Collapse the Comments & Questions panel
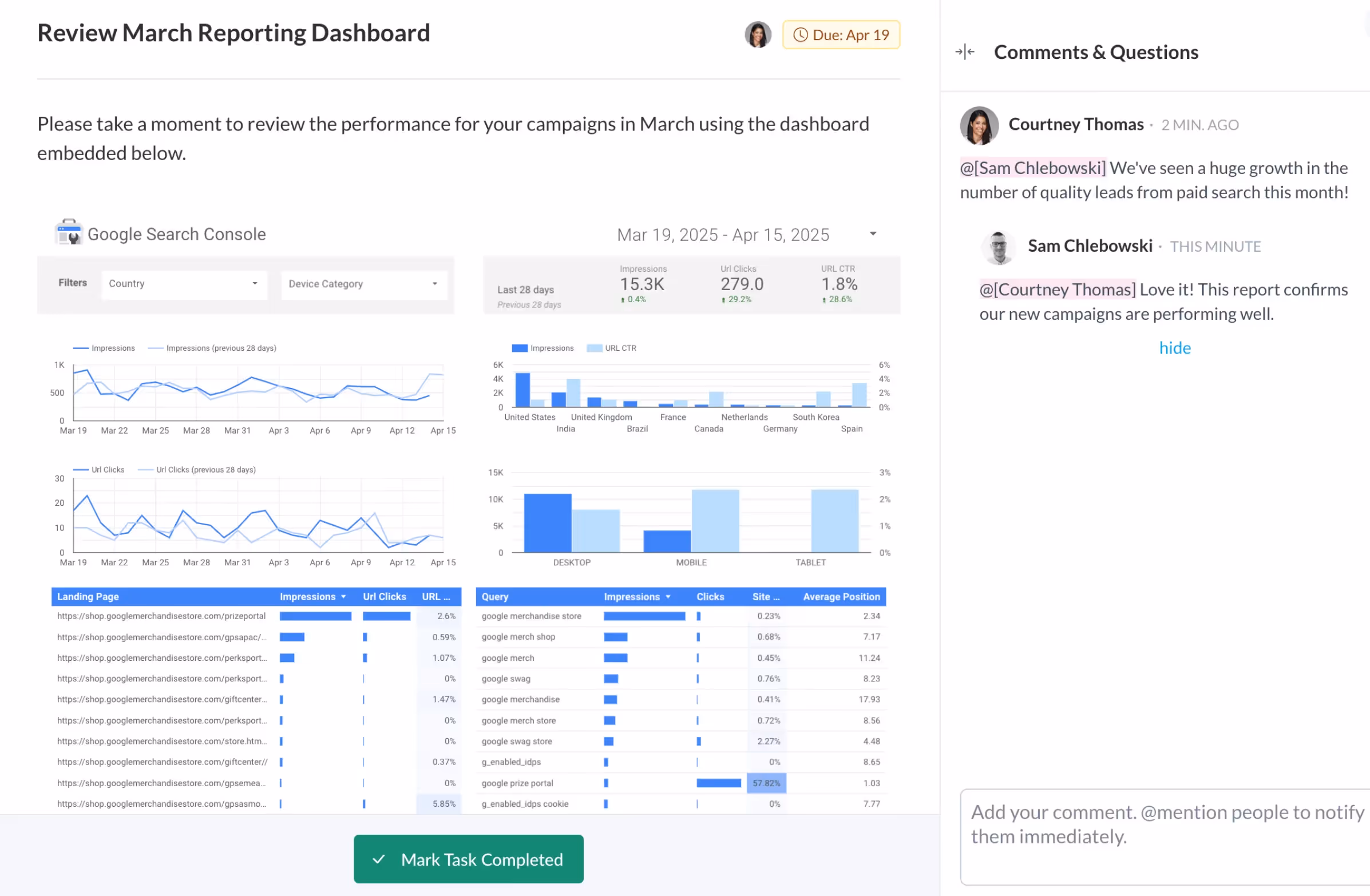 point(965,53)
